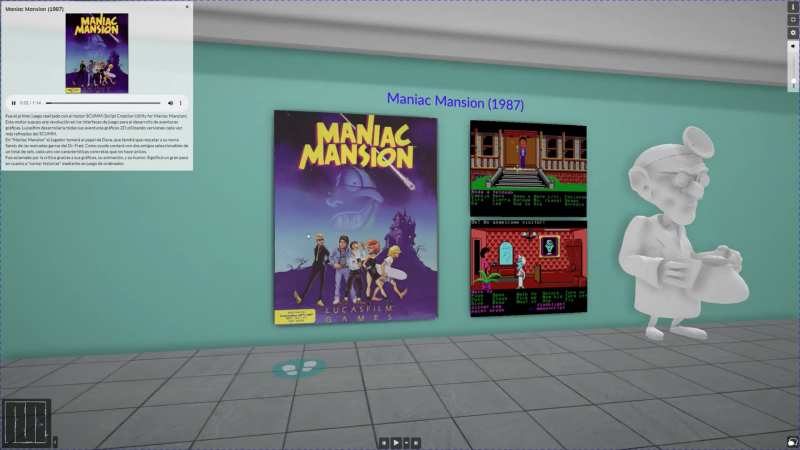Open the settings gear icon
Screen dimensions: 800x450
793,33
